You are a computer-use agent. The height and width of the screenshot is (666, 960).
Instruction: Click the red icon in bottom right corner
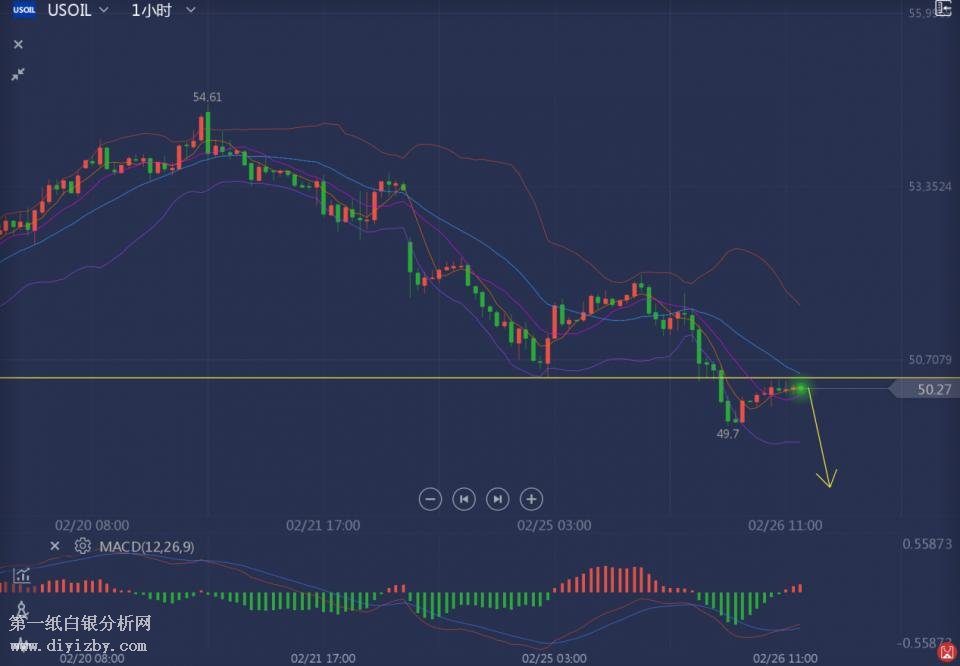[946, 652]
